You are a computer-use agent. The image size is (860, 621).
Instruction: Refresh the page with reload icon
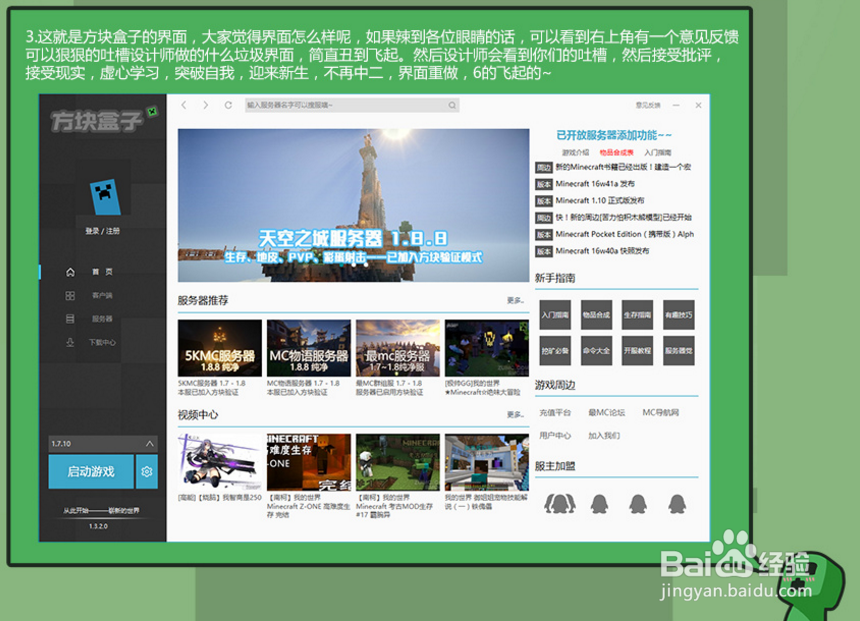pyautogui.click(x=228, y=105)
